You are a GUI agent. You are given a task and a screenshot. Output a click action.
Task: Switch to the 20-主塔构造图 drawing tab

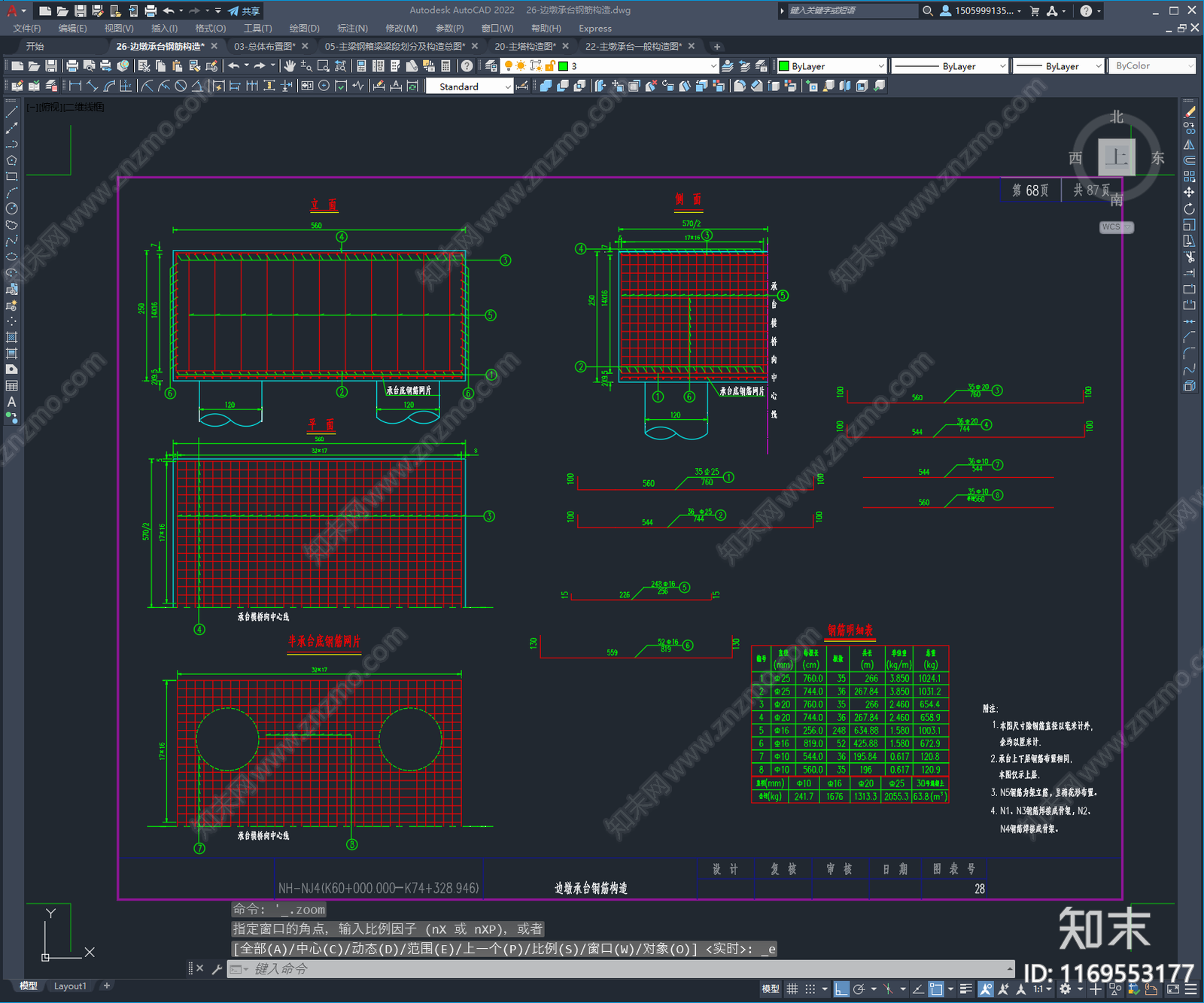tap(525, 46)
